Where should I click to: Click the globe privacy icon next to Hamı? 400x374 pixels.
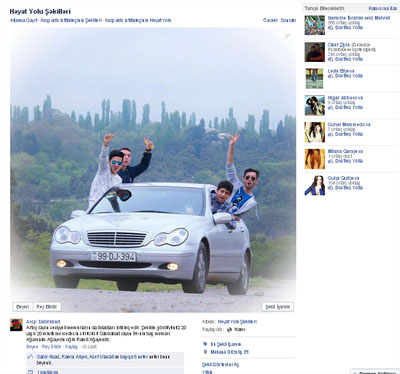pyautogui.click(x=229, y=330)
